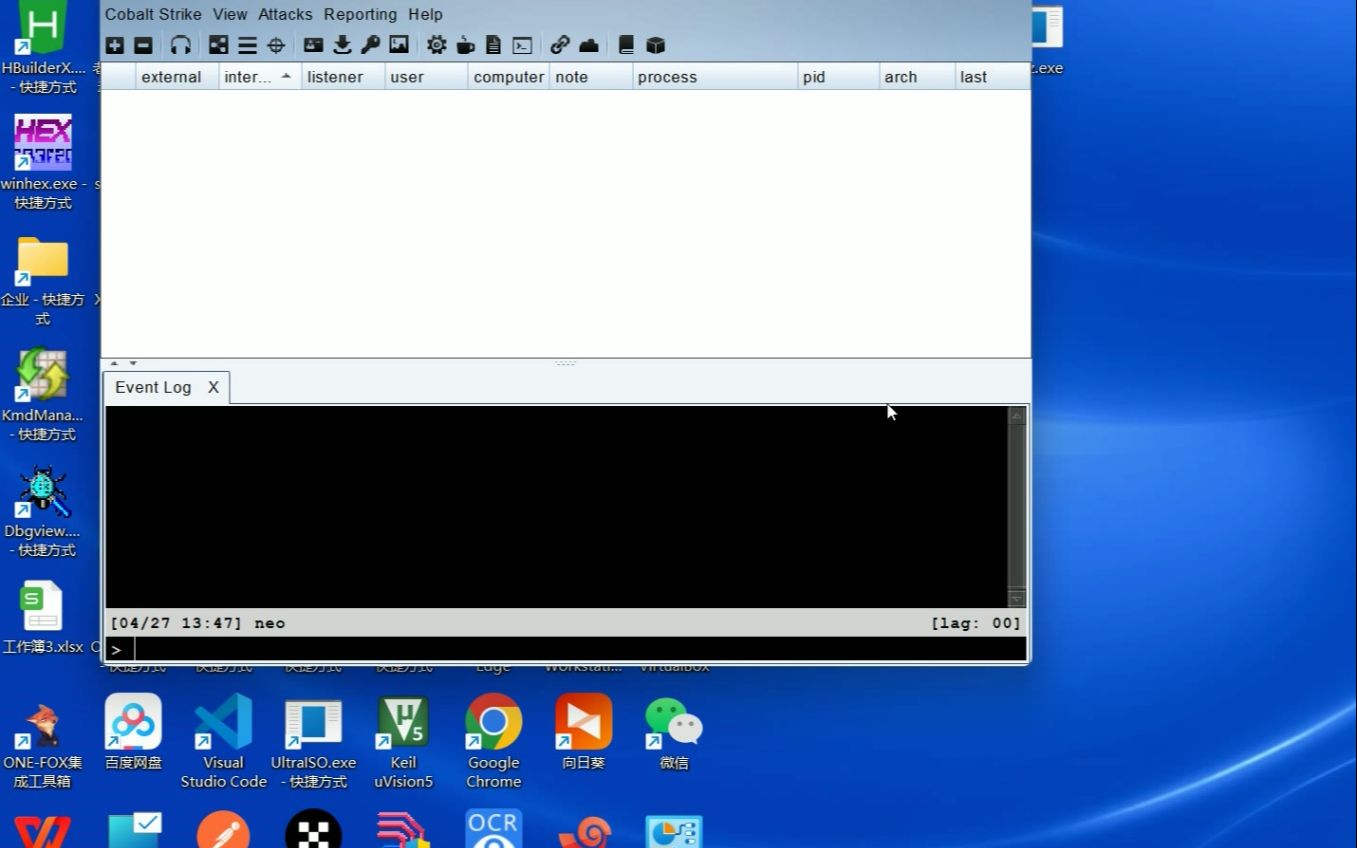Collapse split pane with the up arrow
Screen dimensions: 1357x848
click(114, 363)
